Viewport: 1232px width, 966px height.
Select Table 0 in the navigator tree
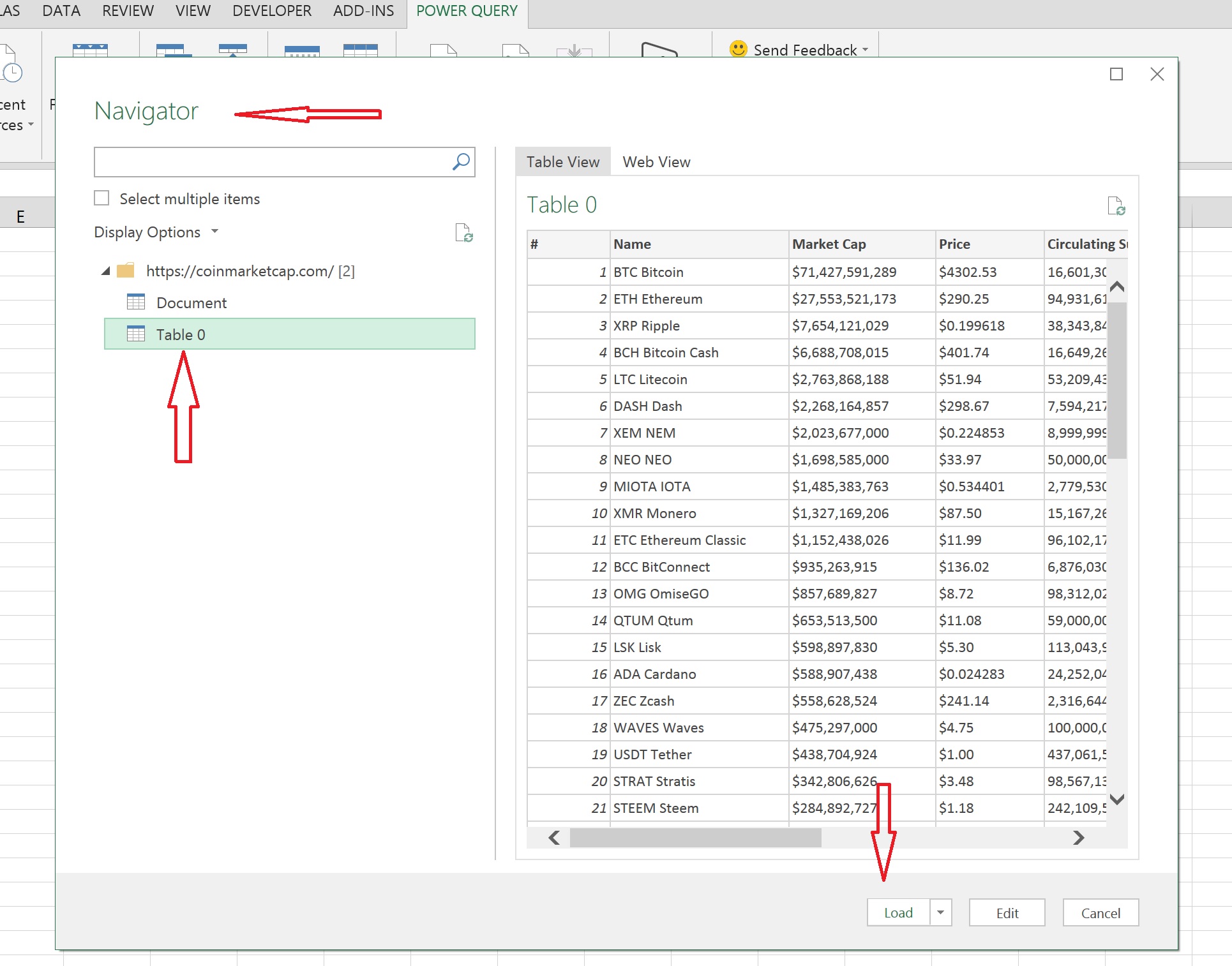click(290, 334)
